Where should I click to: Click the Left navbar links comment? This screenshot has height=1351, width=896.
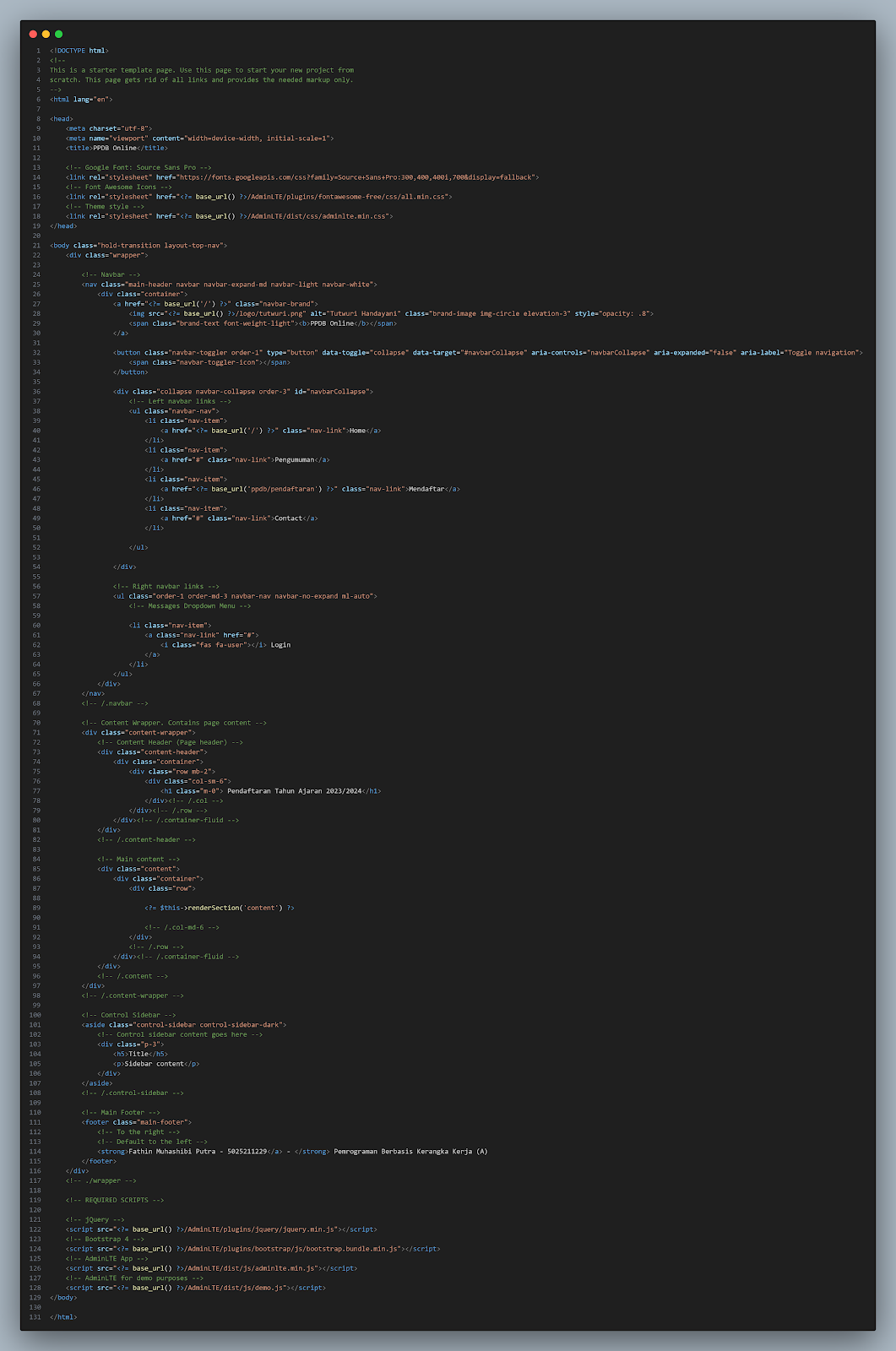(180, 401)
